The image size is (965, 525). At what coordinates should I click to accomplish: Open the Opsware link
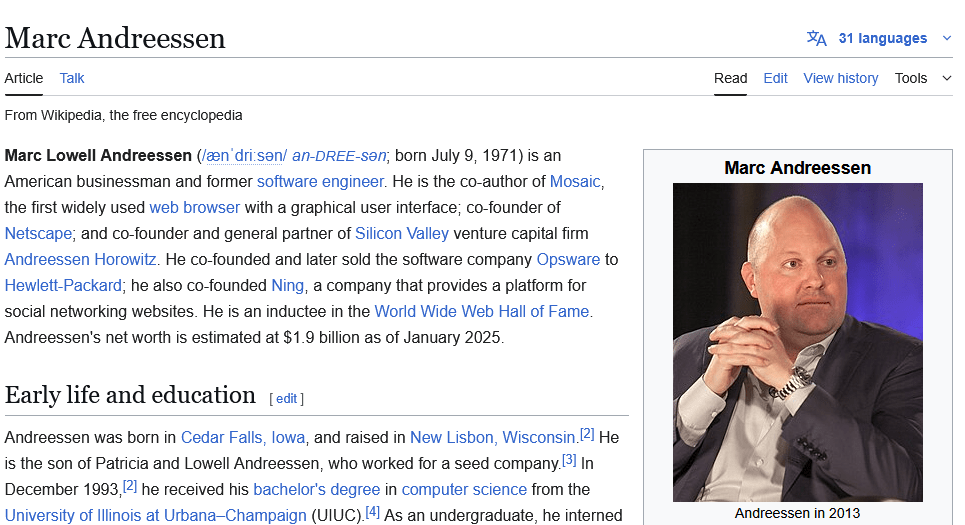tap(568, 259)
